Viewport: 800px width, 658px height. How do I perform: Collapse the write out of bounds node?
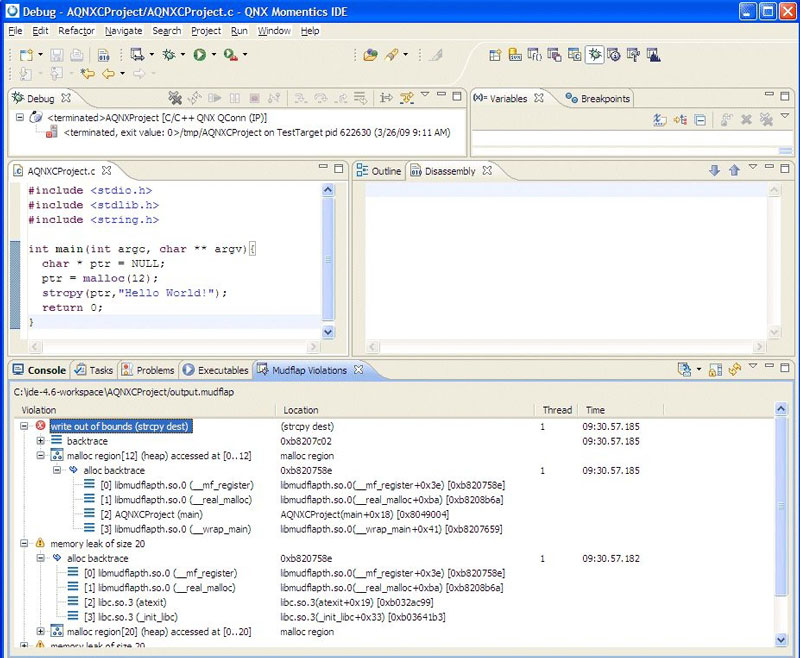coord(24,426)
